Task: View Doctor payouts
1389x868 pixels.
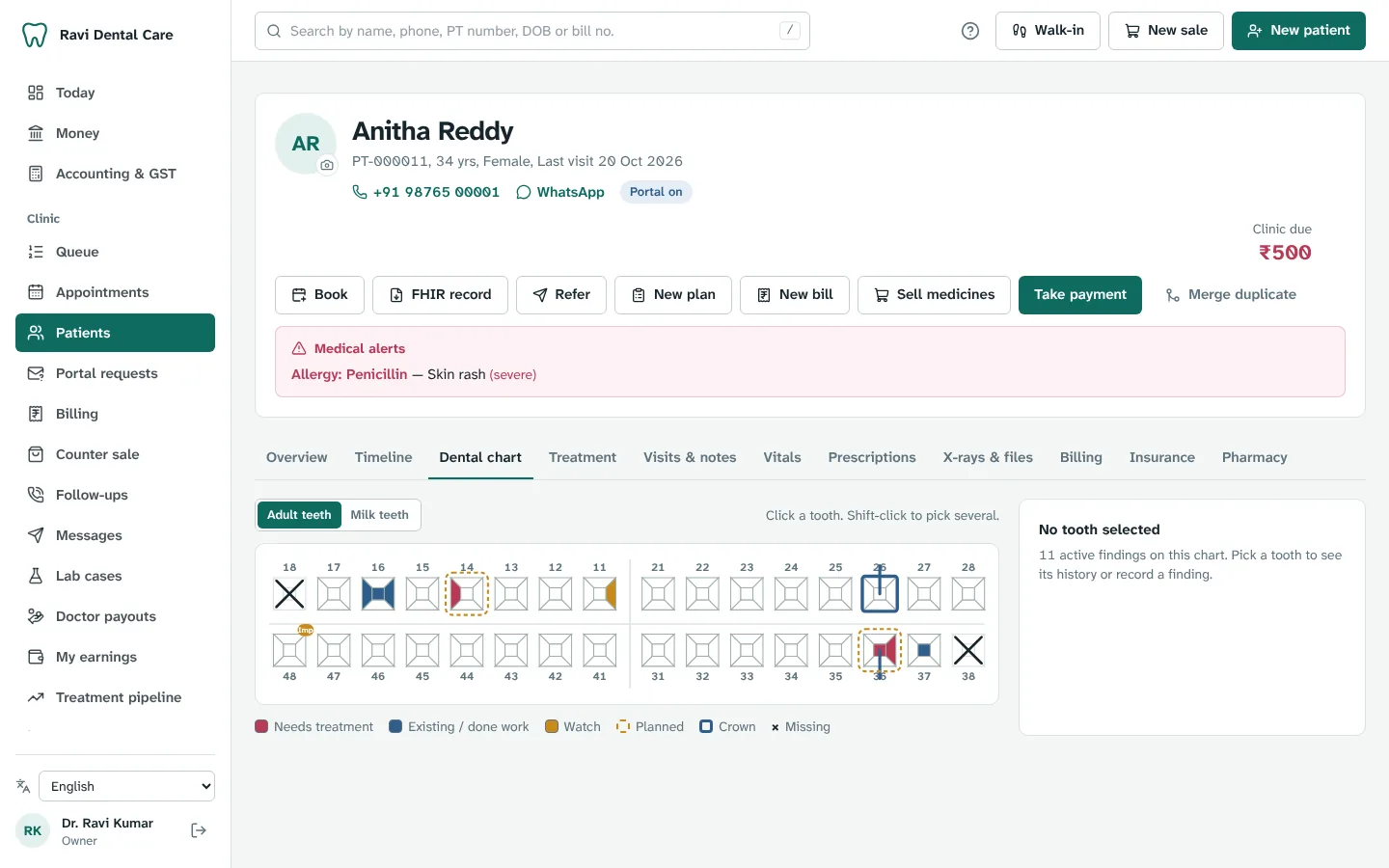Action: (115, 616)
